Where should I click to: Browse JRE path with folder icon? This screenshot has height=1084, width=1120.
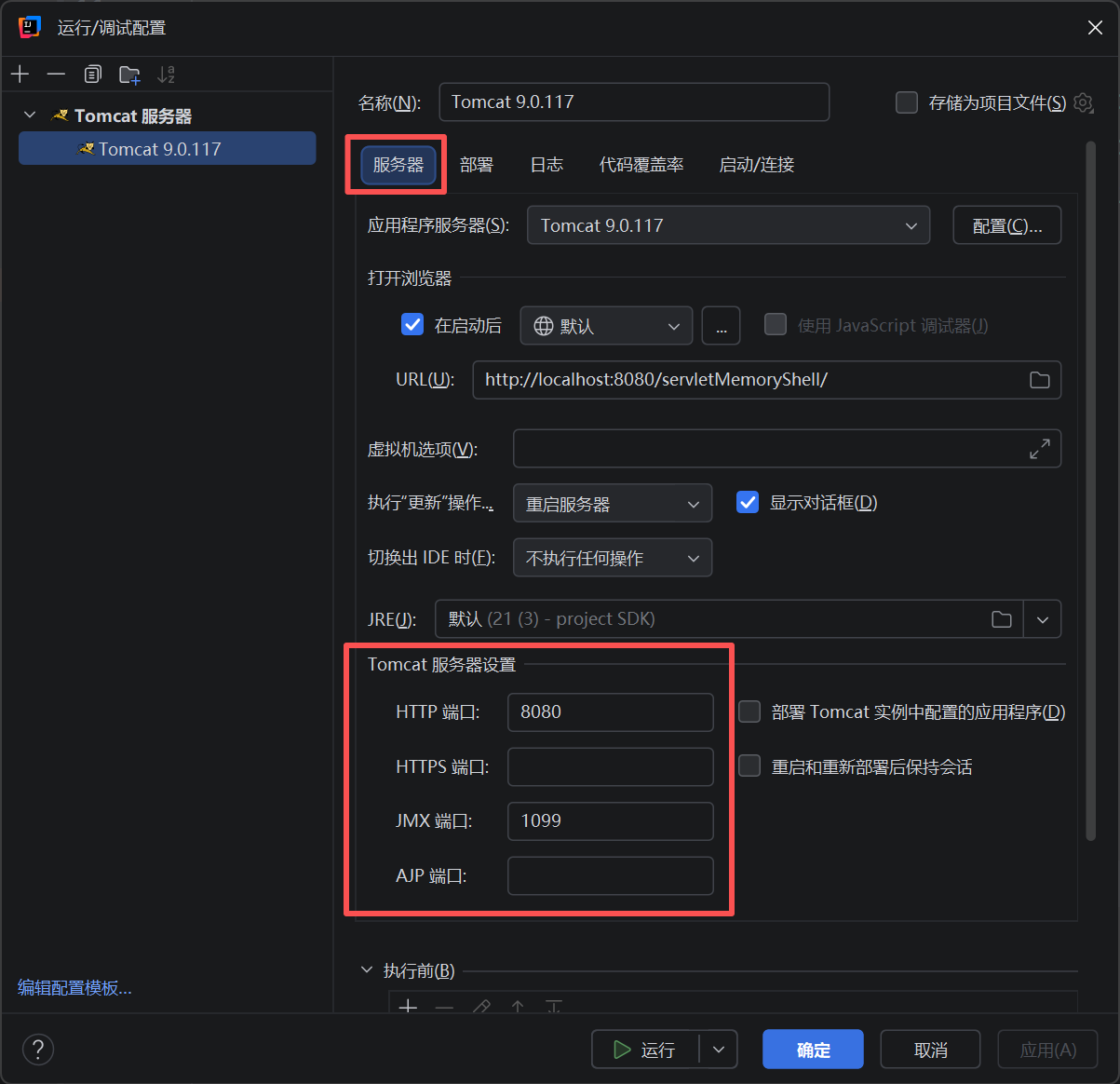(1002, 619)
